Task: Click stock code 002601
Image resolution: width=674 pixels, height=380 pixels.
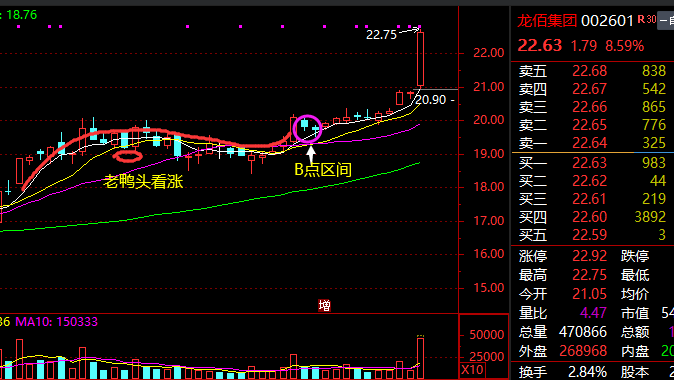Action: (x=607, y=21)
